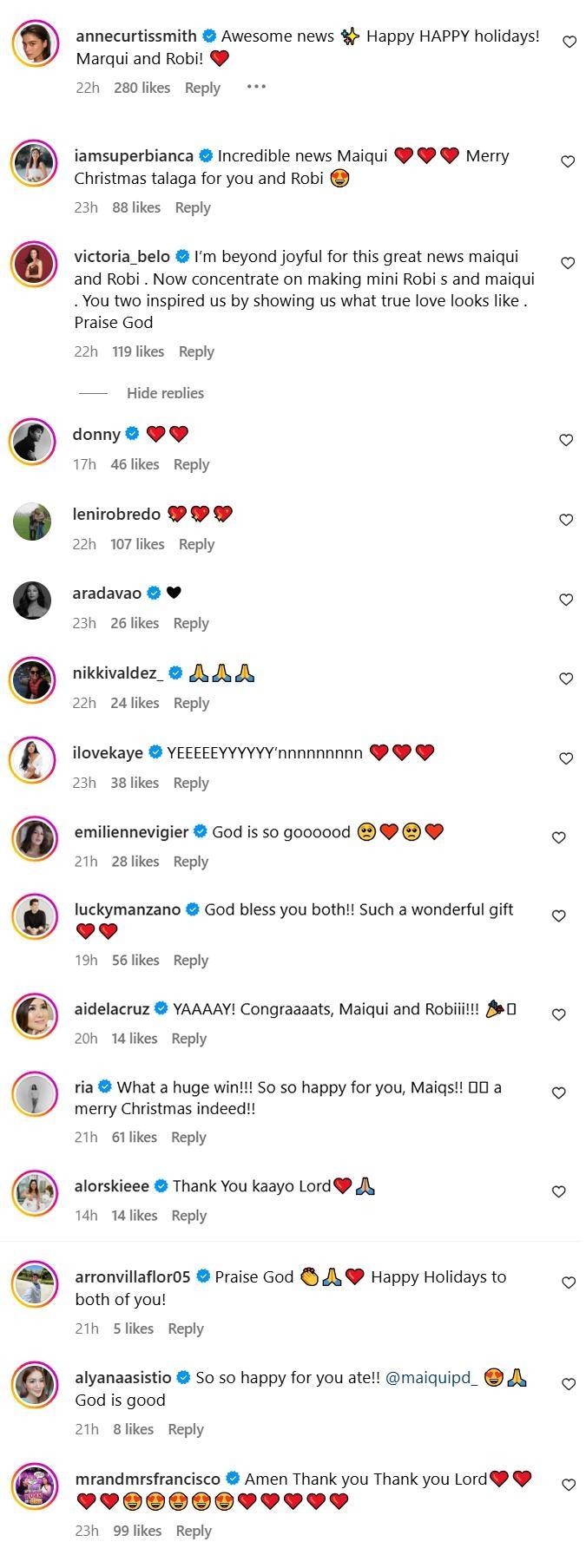Like annecurtissmith's comment with the heart

[570, 42]
